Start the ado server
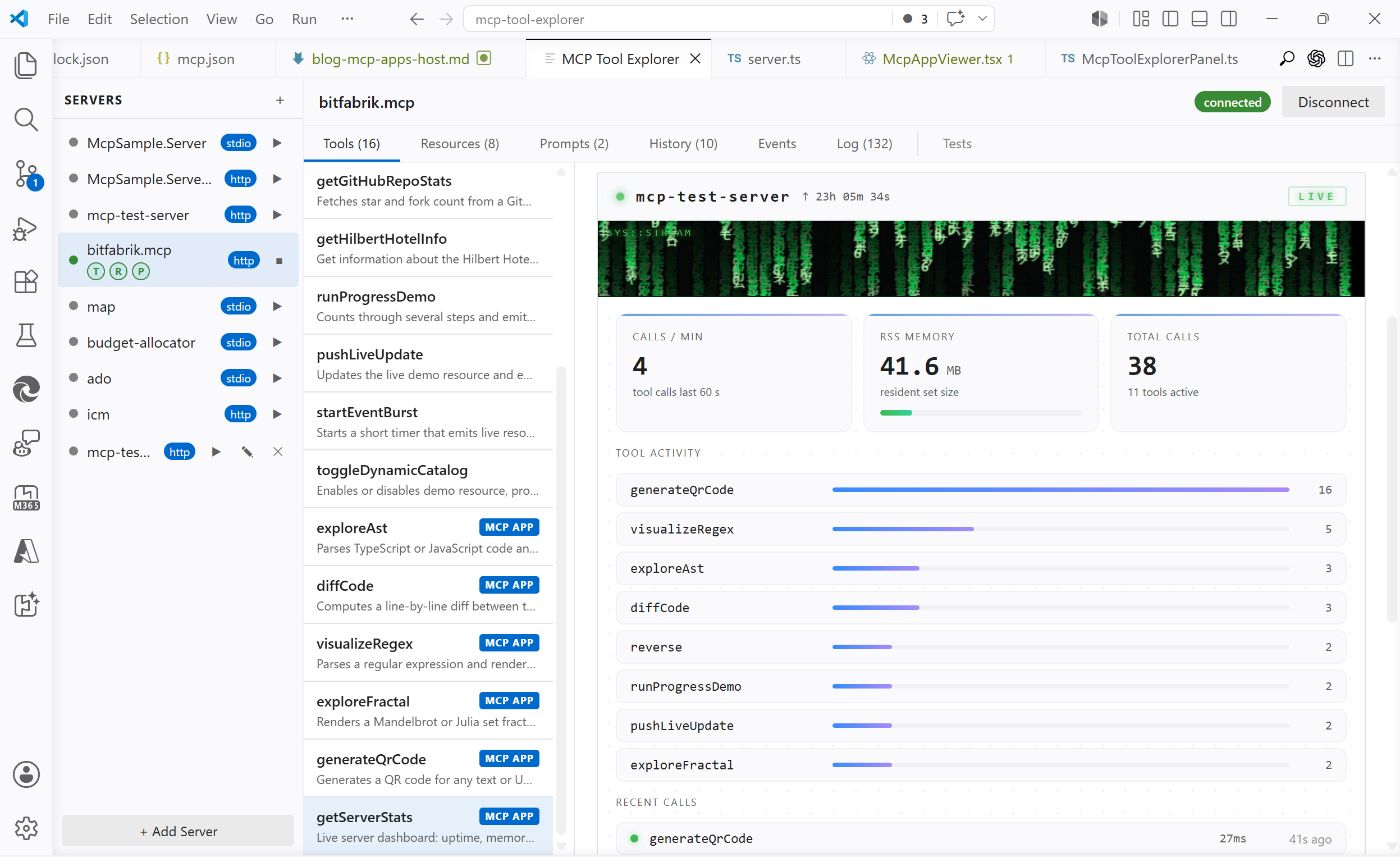Image resolution: width=1400 pixels, height=857 pixels. pyautogui.click(x=277, y=378)
